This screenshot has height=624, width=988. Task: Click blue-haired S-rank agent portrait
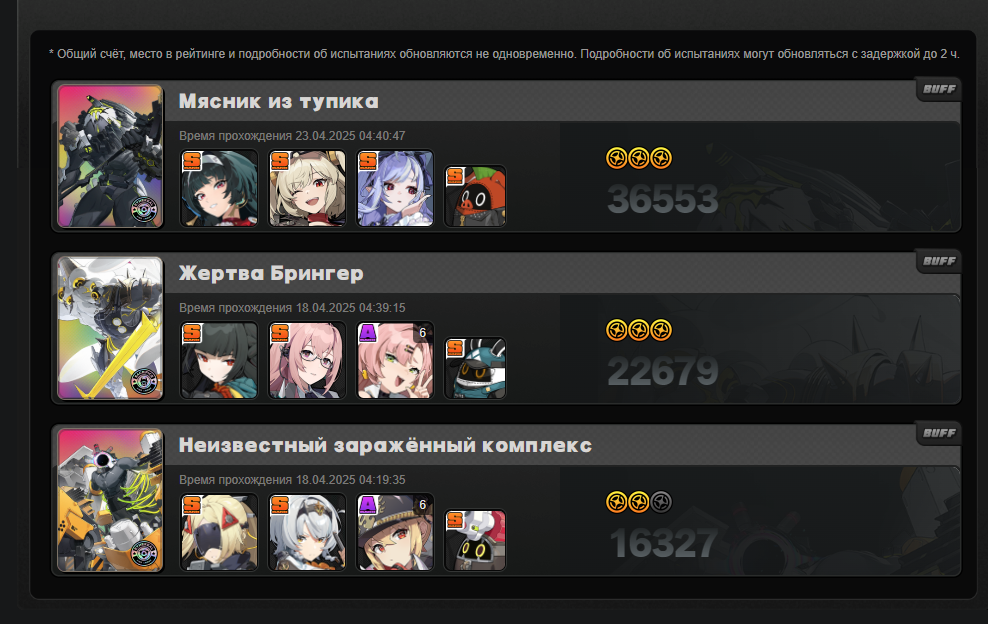pyautogui.click(x=396, y=188)
